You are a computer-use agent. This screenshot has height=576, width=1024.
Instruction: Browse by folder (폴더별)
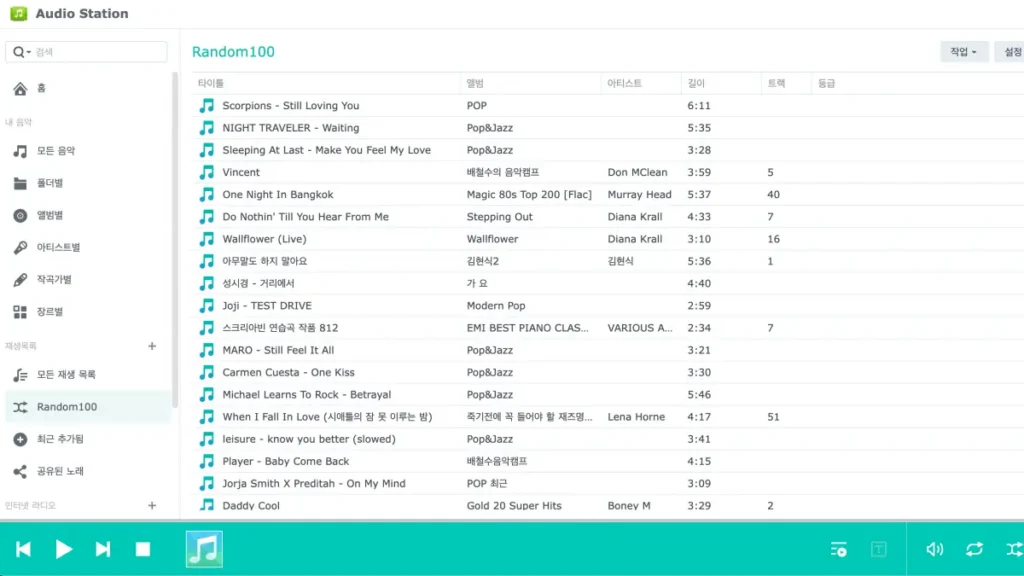[88, 183]
